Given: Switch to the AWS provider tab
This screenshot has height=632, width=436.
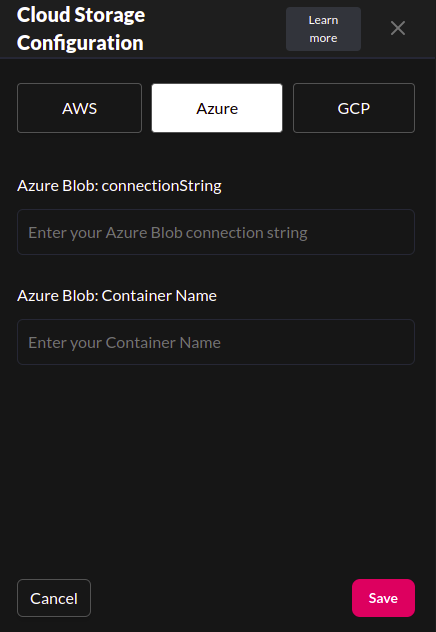Looking at the screenshot, I should [x=79, y=108].
